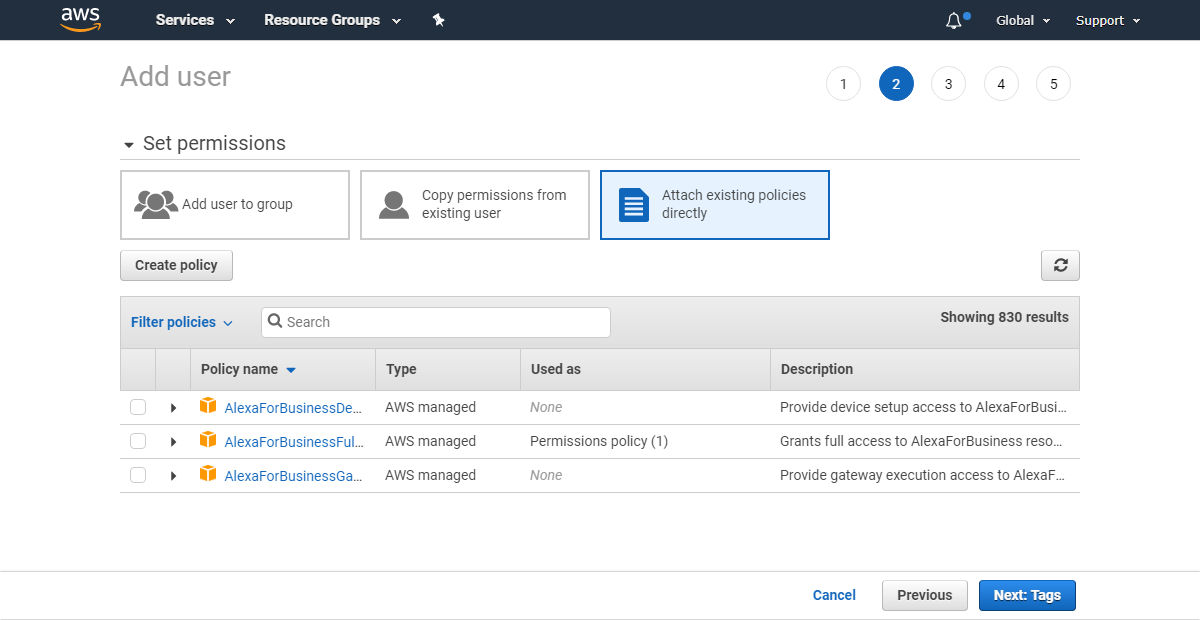Choose Copy permissions from existing user
1200x620 pixels.
475,205
